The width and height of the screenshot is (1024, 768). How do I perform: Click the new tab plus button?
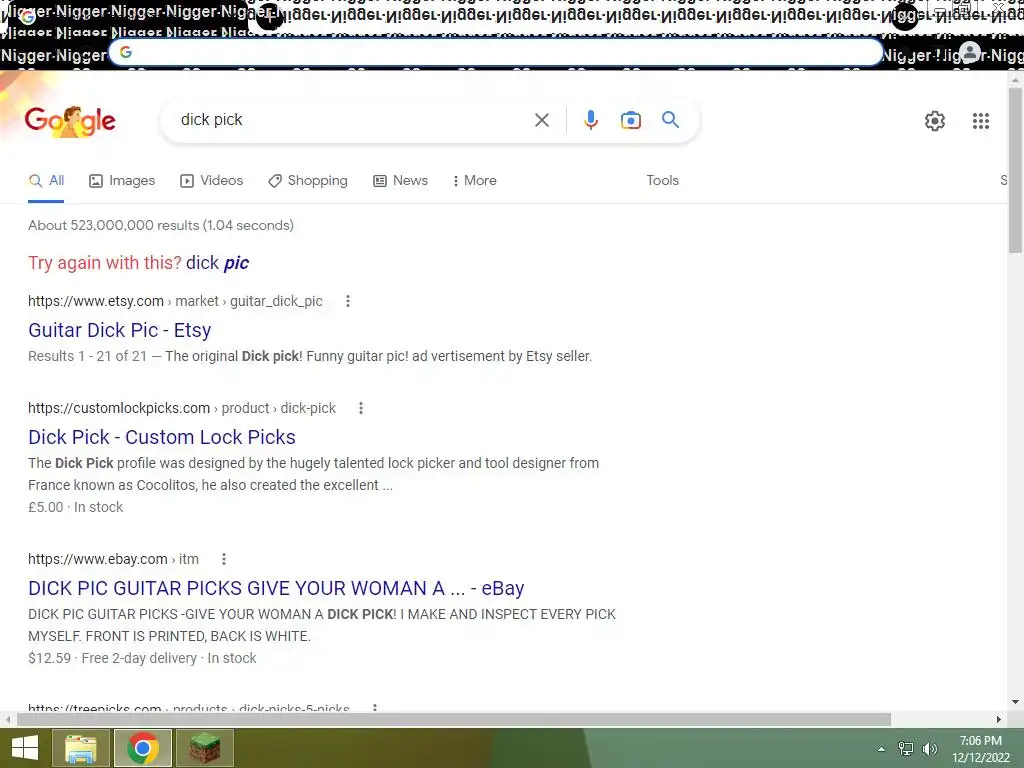[x=269, y=17]
